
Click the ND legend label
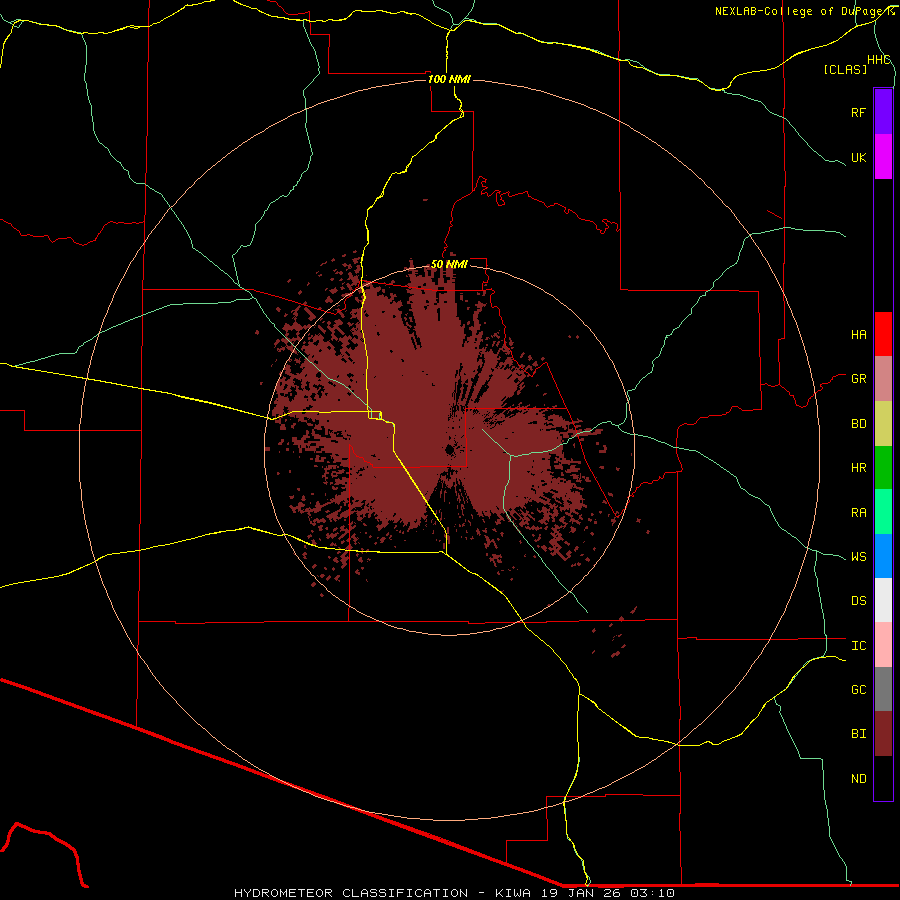pos(858,779)
